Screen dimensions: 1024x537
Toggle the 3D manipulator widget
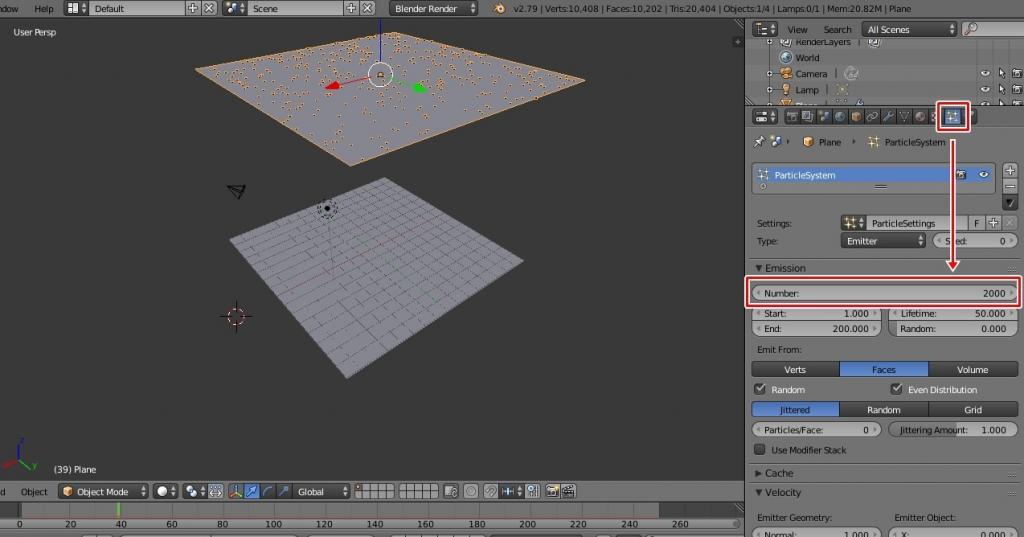236,491
